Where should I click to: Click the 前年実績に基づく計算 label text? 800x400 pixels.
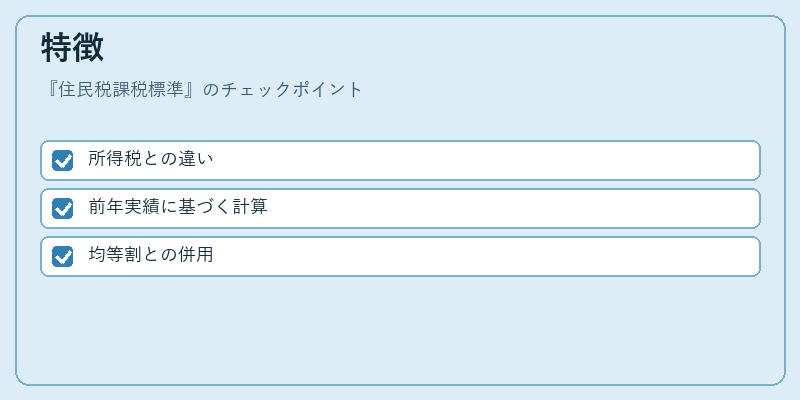[178, 207]
